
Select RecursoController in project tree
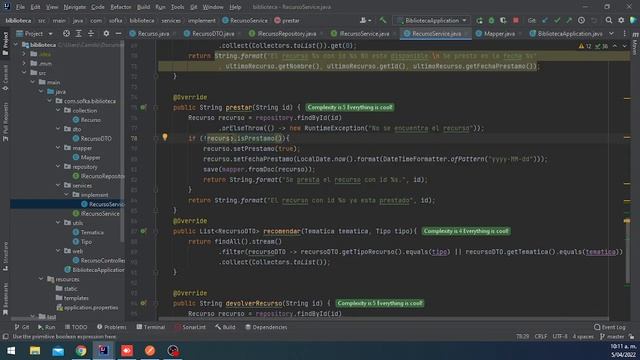click(99, 260)
